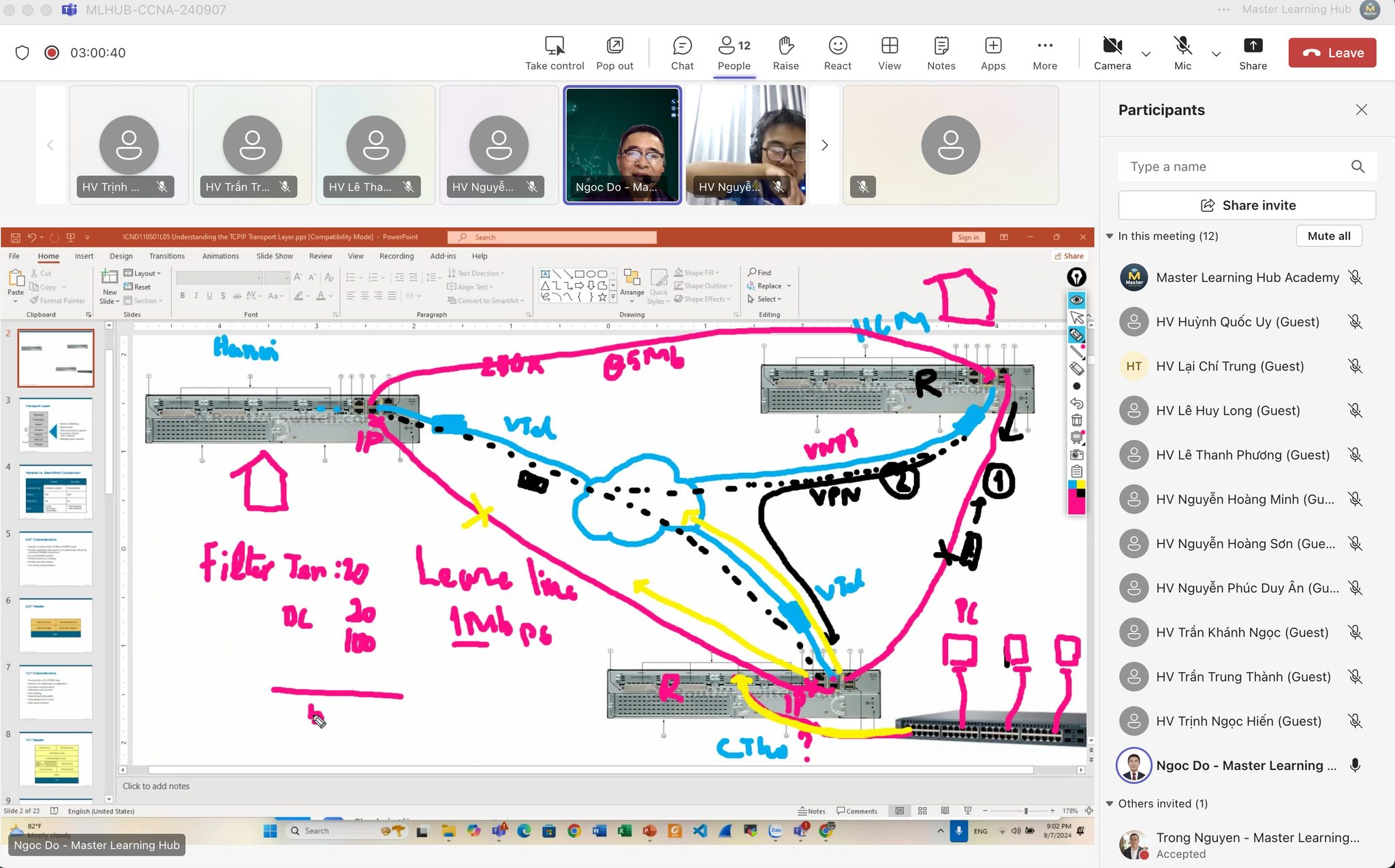1395x868 pixels.
Task: Collapse the In this meeting list
Action: tap(1110, 236)
